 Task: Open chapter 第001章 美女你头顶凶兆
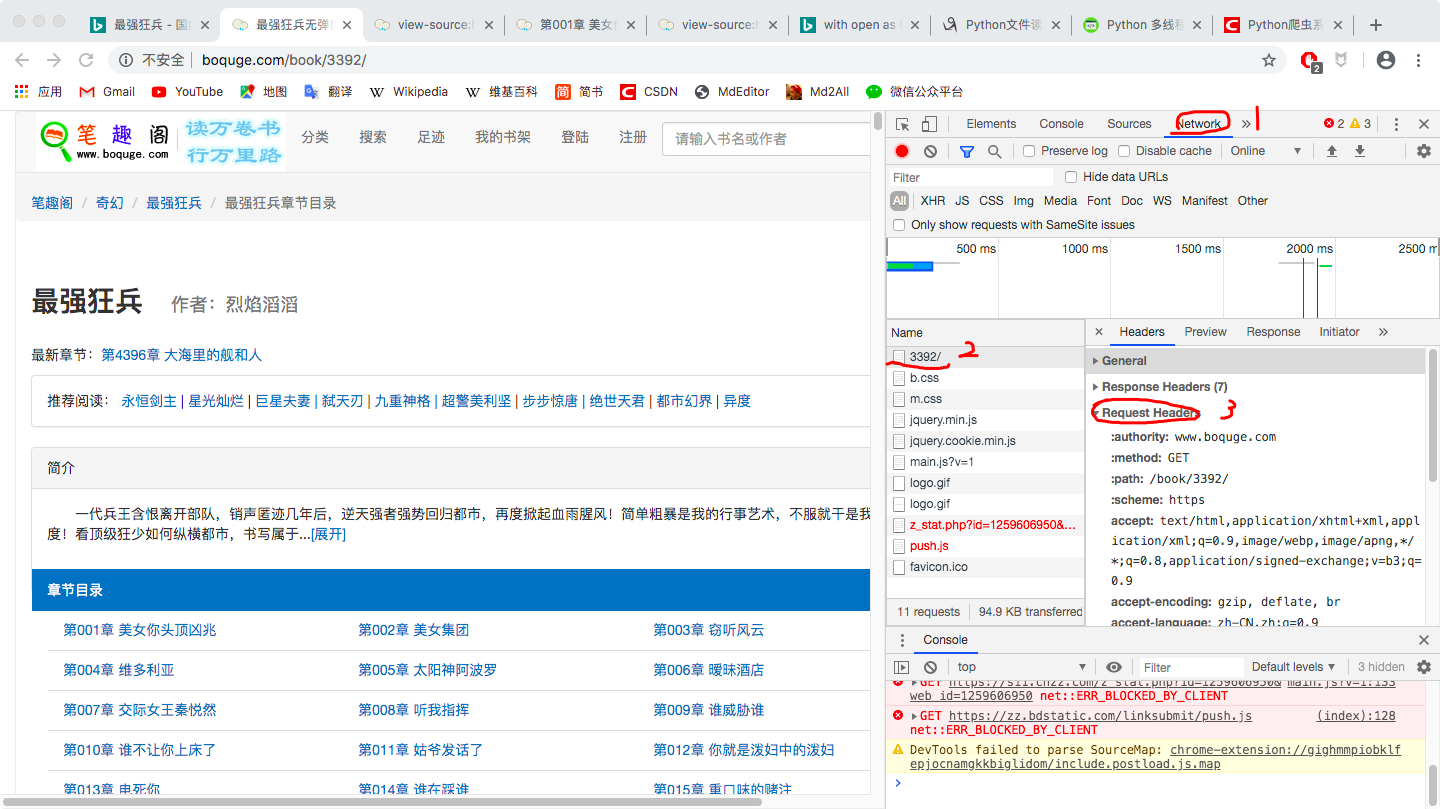coord(140,630)
